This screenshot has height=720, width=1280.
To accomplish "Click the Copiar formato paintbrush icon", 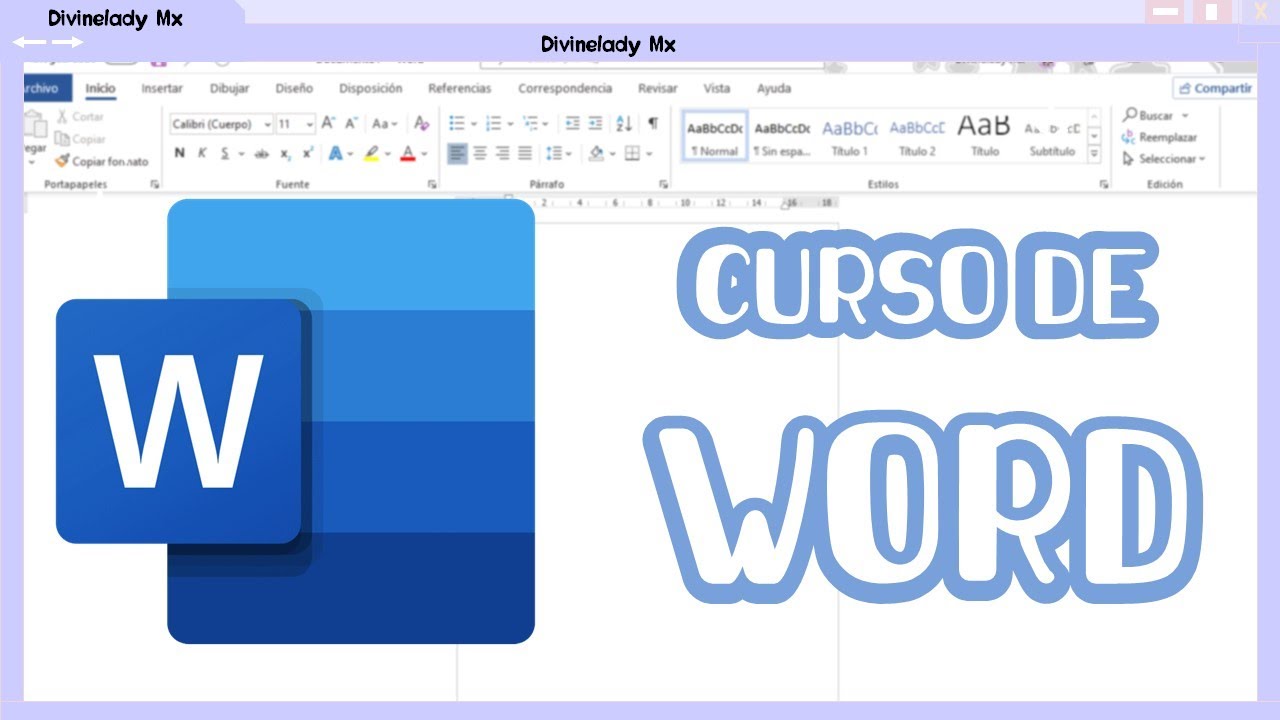I will coord(62,161).
